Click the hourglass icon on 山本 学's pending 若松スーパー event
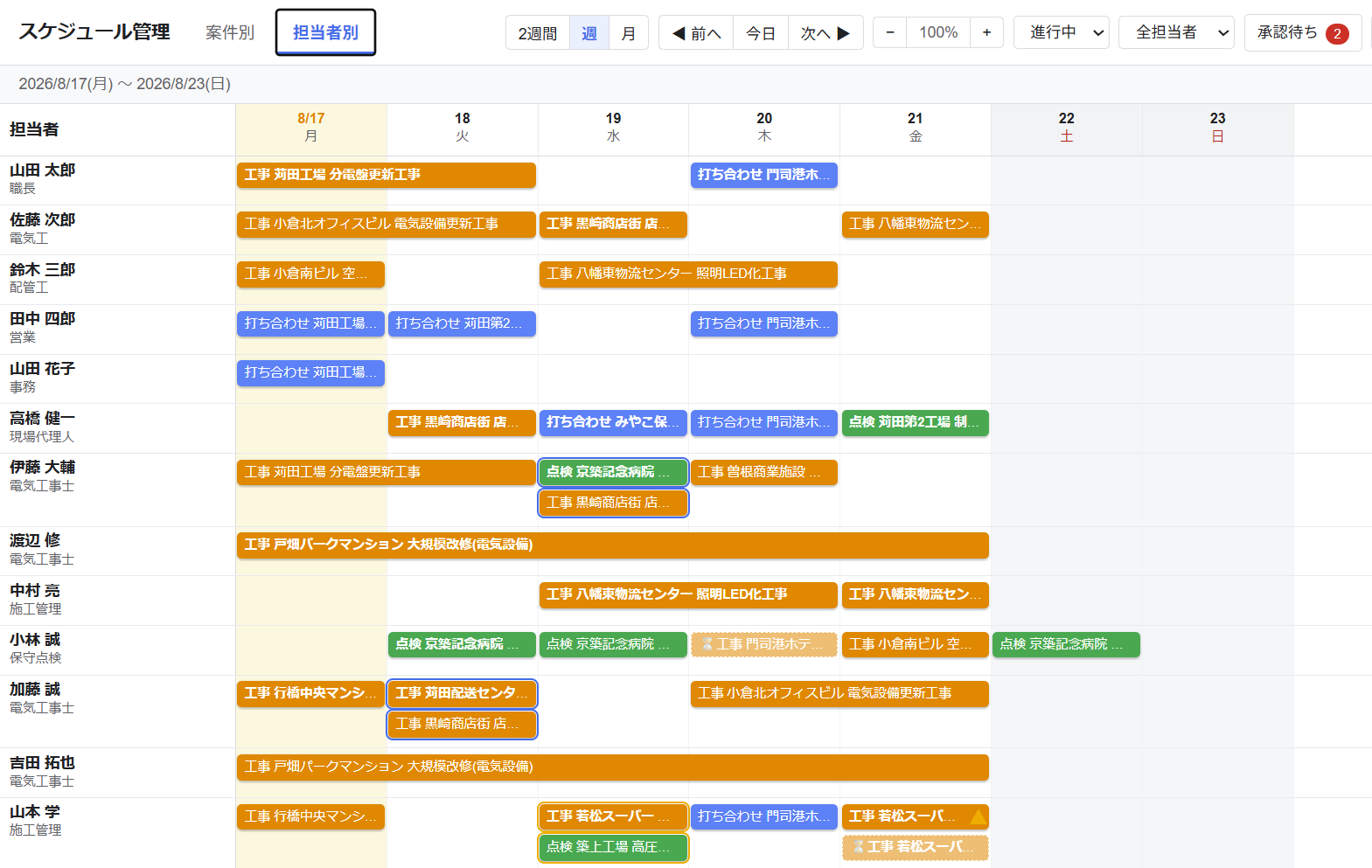 [x=859, y=847]
